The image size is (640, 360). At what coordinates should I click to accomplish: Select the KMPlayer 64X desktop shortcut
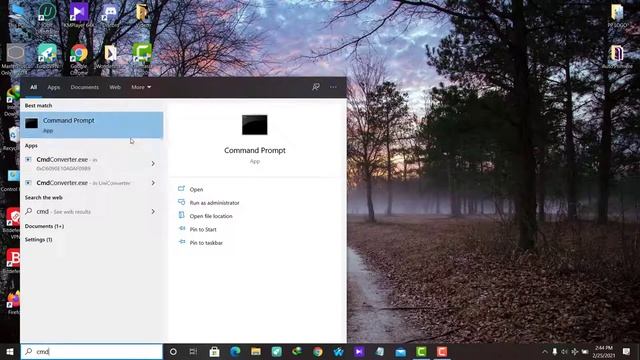coord(79,16)
